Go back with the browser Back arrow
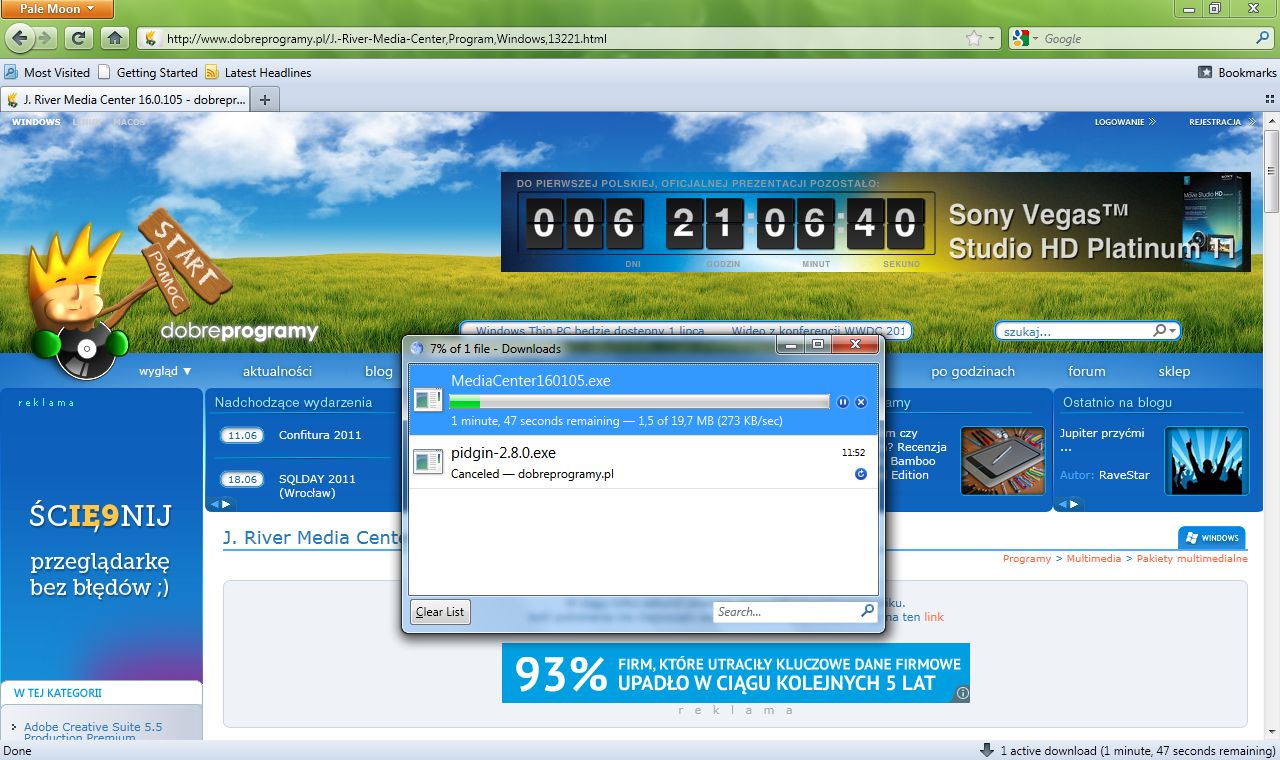 [x=19, y=38]
